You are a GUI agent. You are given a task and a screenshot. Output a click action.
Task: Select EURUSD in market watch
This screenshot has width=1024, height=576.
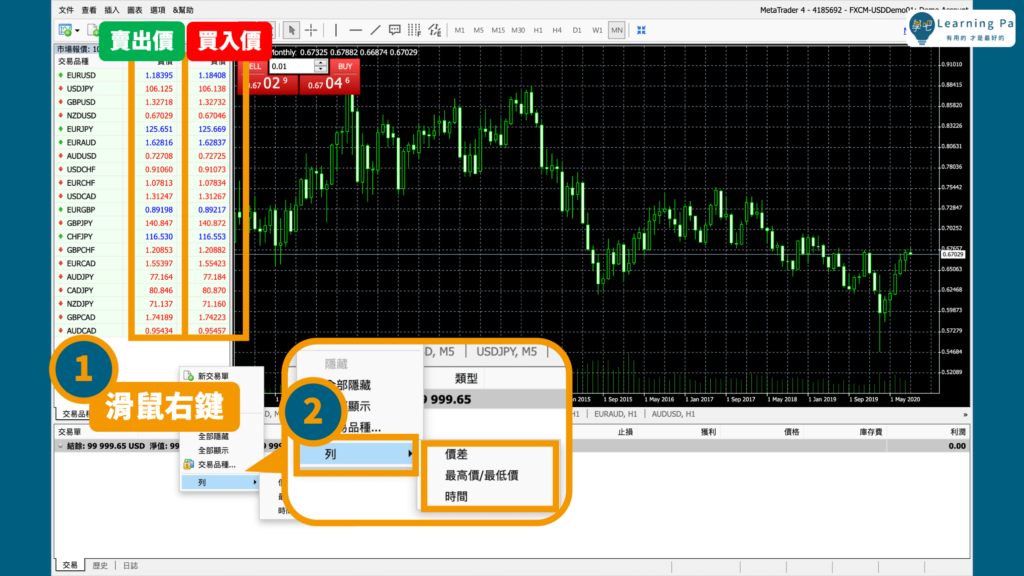click(81, 75)
